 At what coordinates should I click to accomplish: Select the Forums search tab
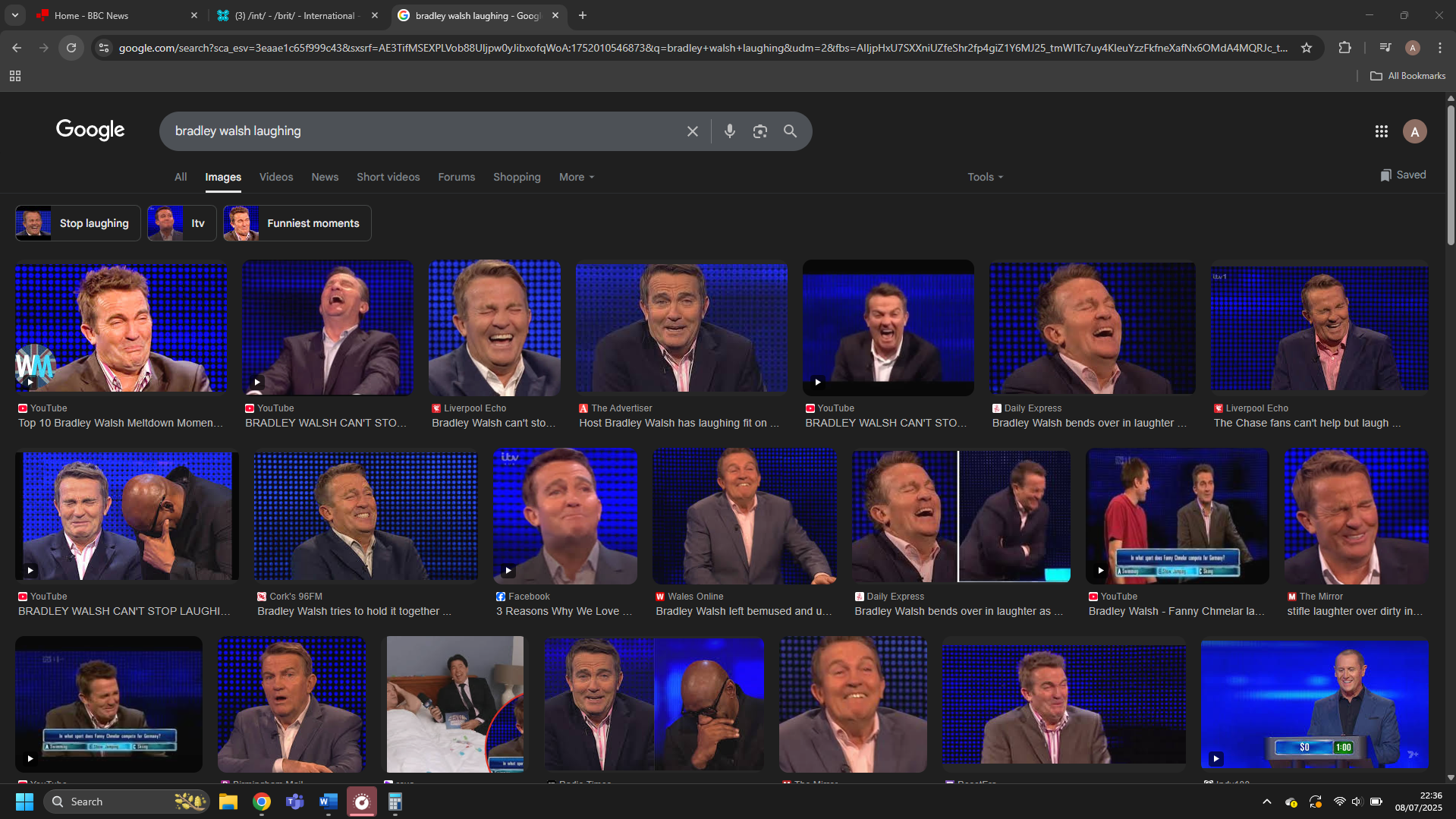[x=456, y=177]
